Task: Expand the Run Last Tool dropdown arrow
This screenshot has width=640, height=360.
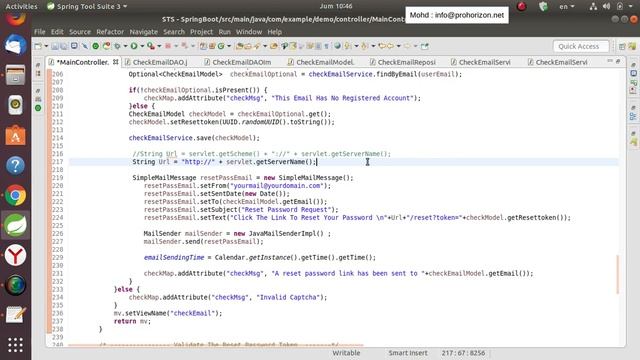Action: pyautogui.click(x=159, y=46)
